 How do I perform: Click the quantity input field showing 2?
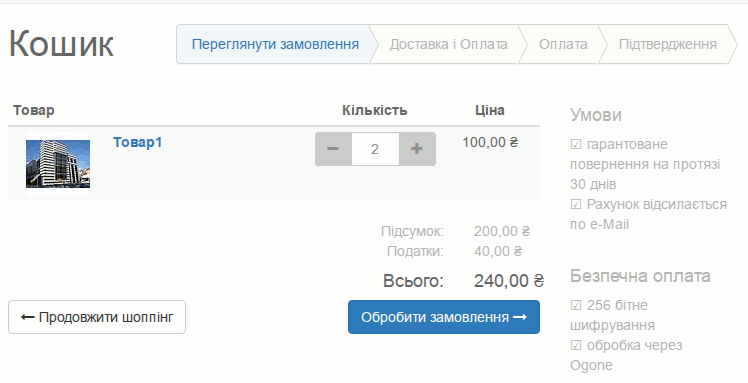[375, 149]
